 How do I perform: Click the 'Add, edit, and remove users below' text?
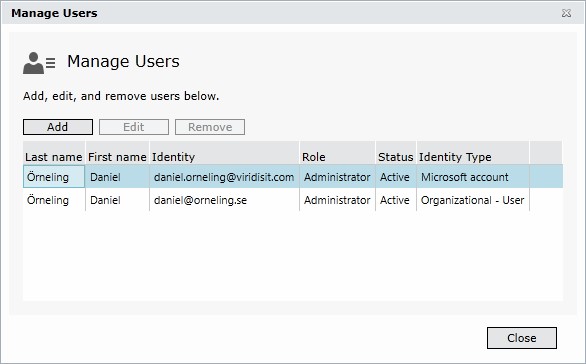(x=121, y=96)
